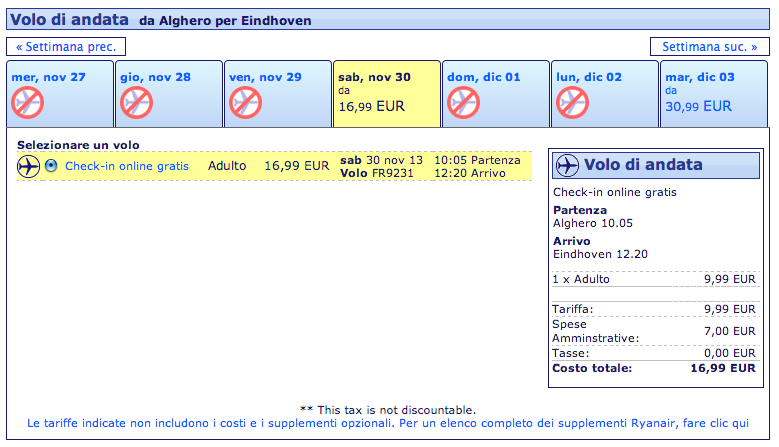Open the ven, nov 29 date tab
The width and height of the screenshot is (779, 447).
pos(278,94)
